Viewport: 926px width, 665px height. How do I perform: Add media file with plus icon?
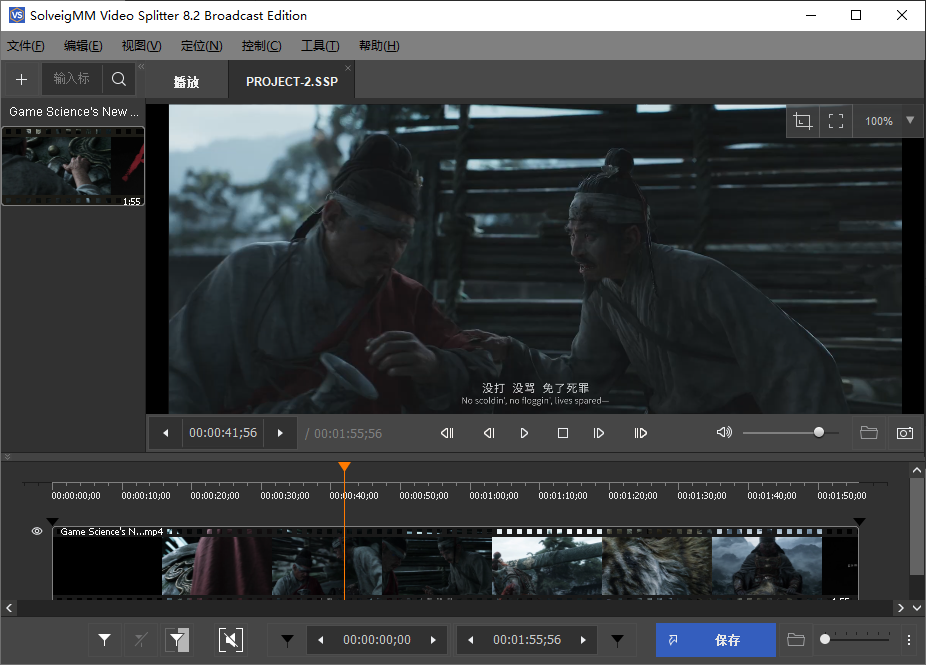tap(22, 79)
